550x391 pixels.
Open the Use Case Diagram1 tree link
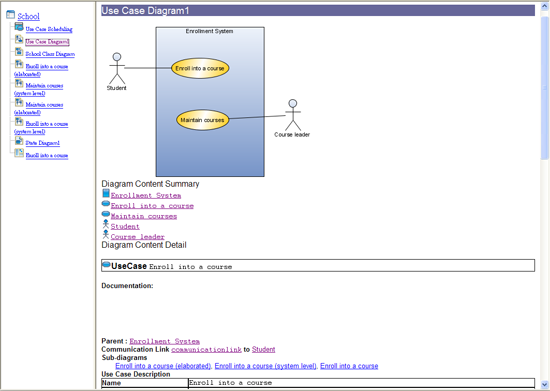[47, 41]
